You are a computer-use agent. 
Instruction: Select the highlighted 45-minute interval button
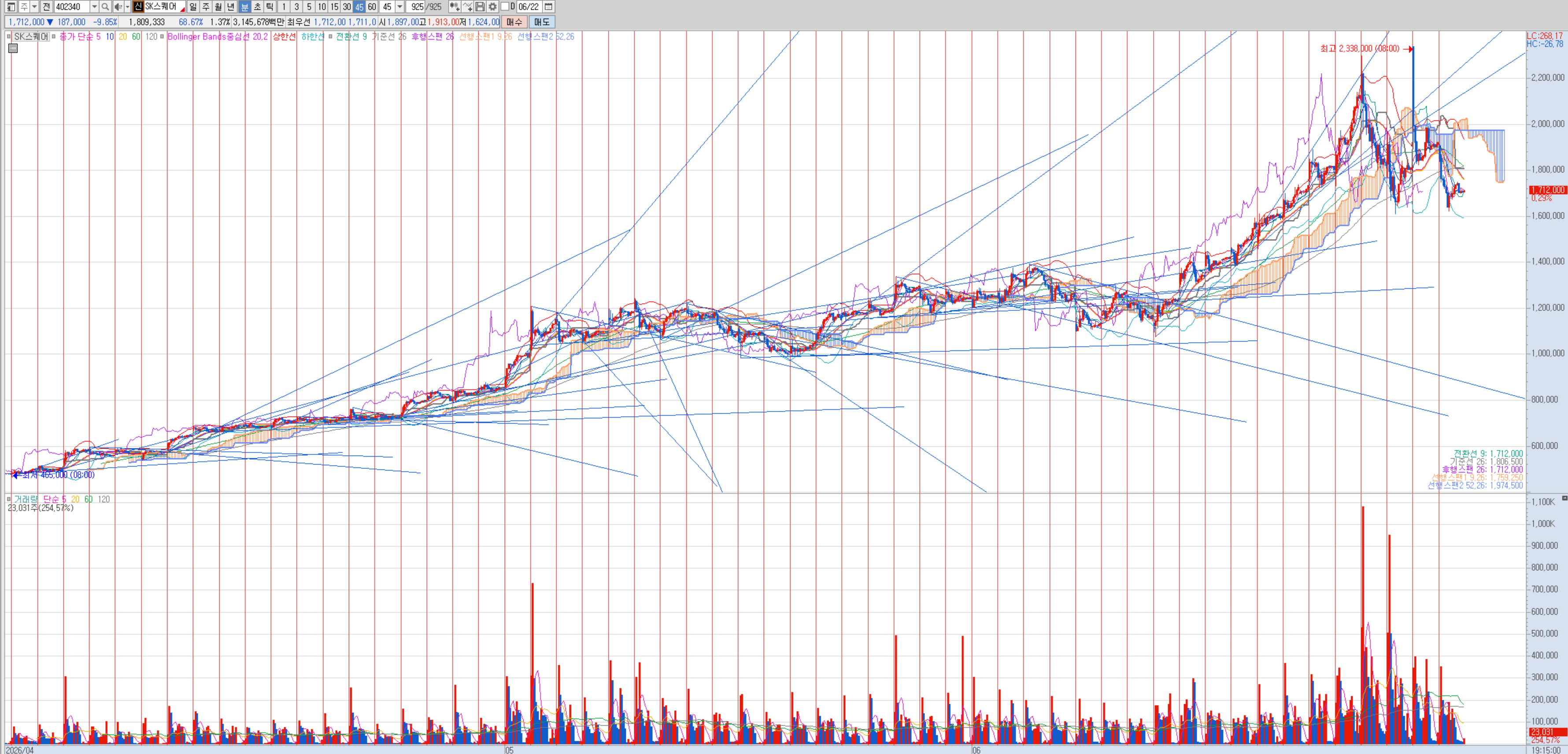(x=359, y=7)
